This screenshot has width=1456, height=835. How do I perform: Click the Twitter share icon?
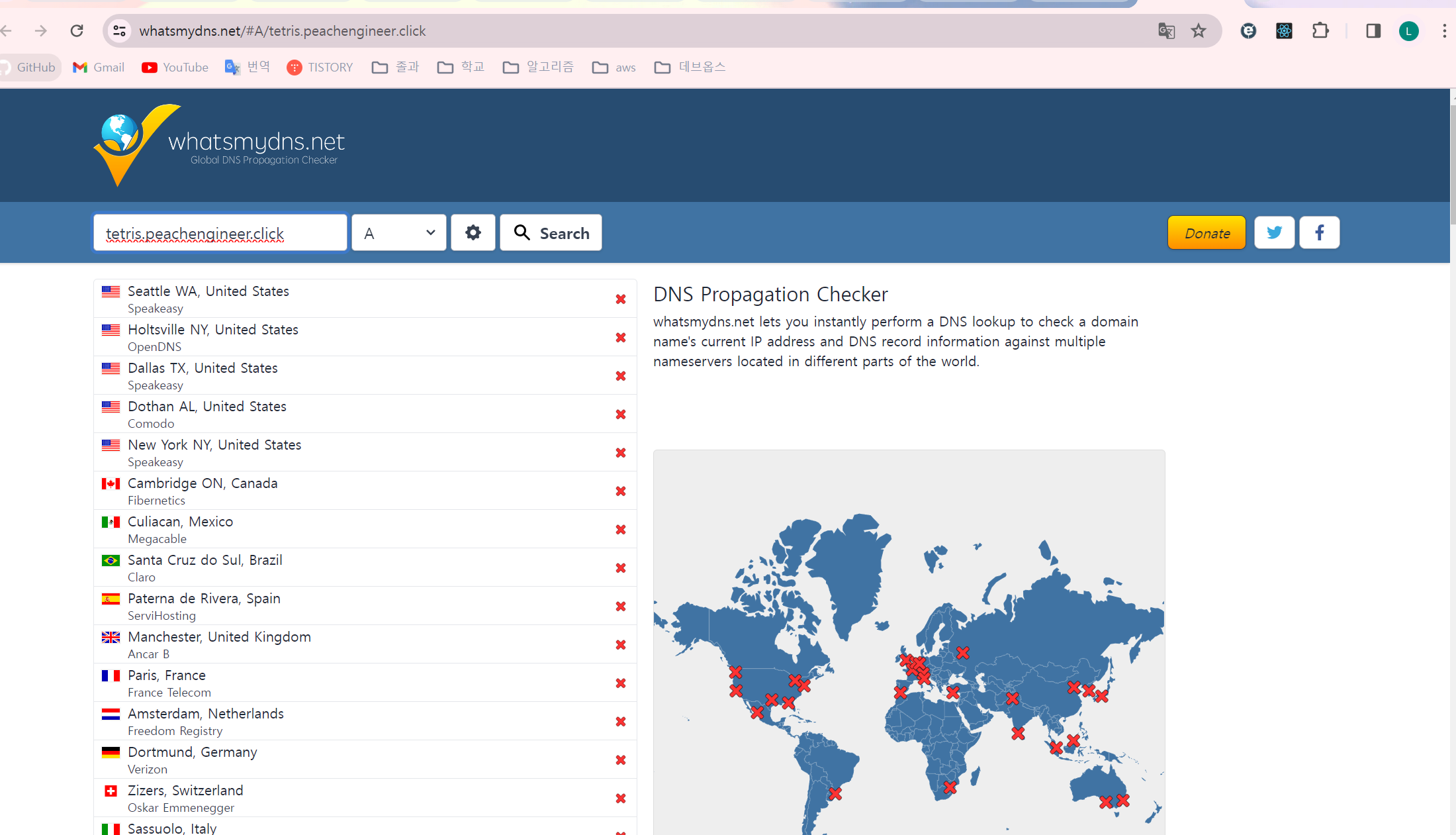tap(1274, 232)
